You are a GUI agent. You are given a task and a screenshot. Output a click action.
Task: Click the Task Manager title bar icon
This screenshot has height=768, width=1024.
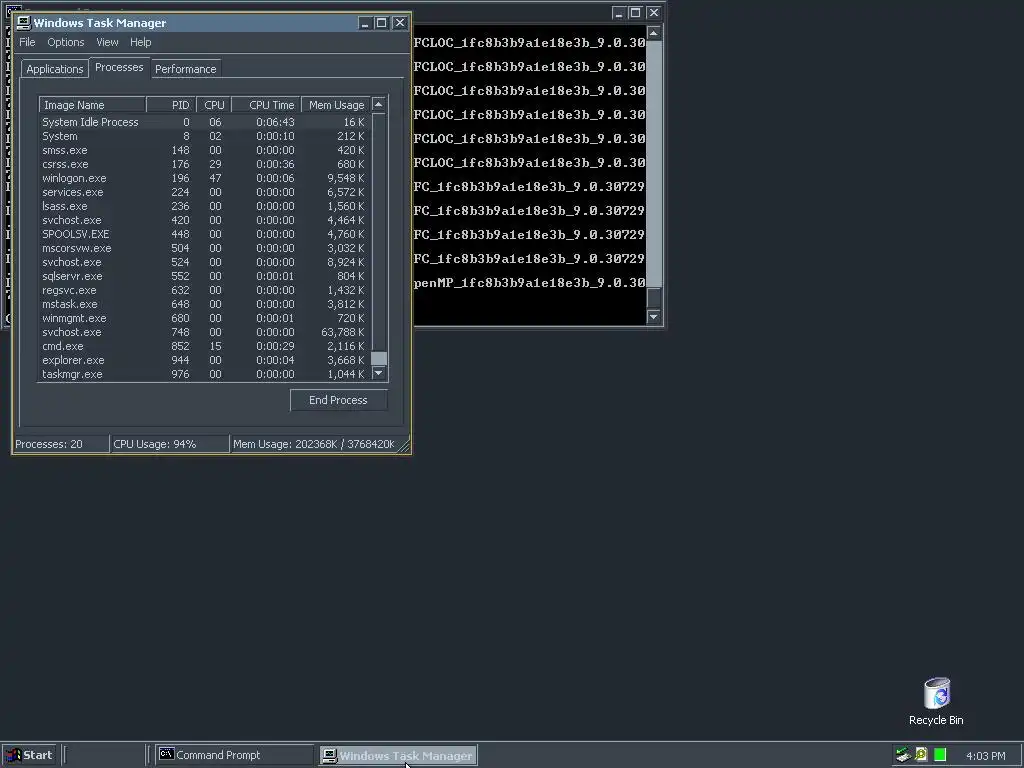24,23
